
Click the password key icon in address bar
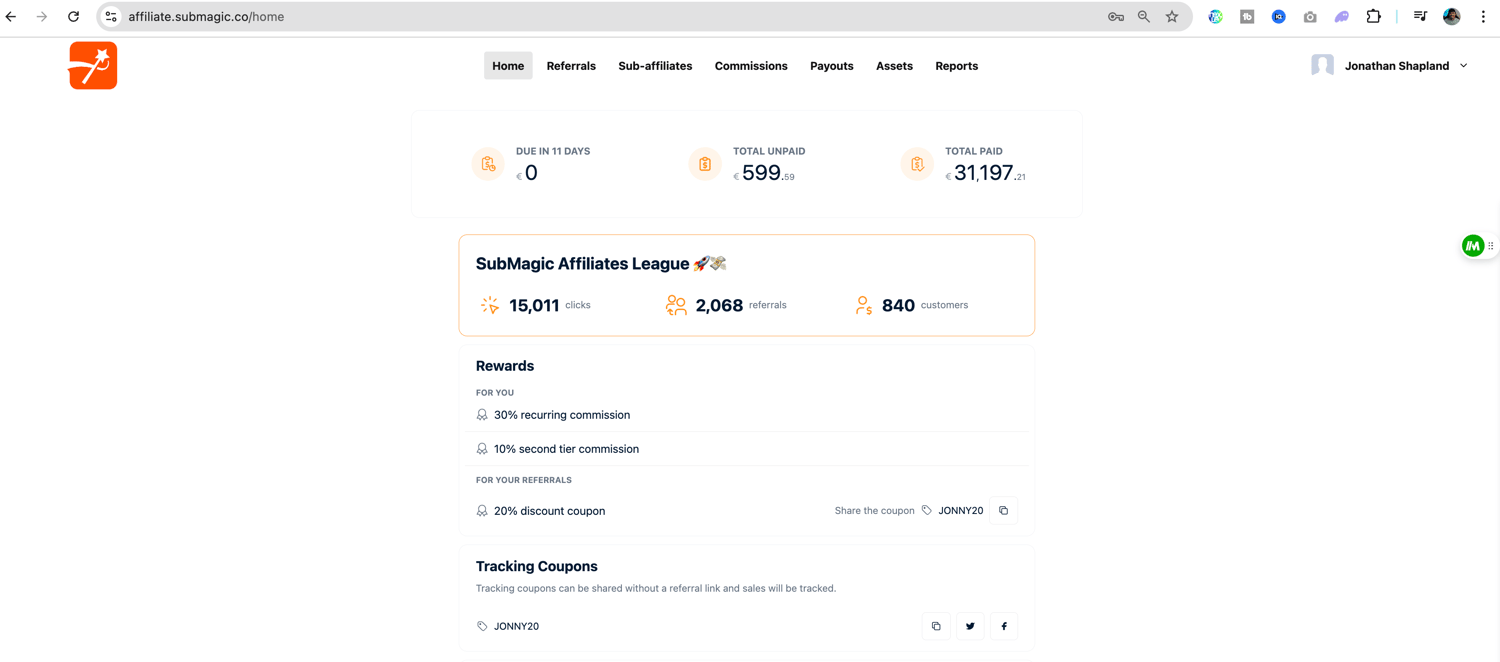click(x=1116, y=17)
